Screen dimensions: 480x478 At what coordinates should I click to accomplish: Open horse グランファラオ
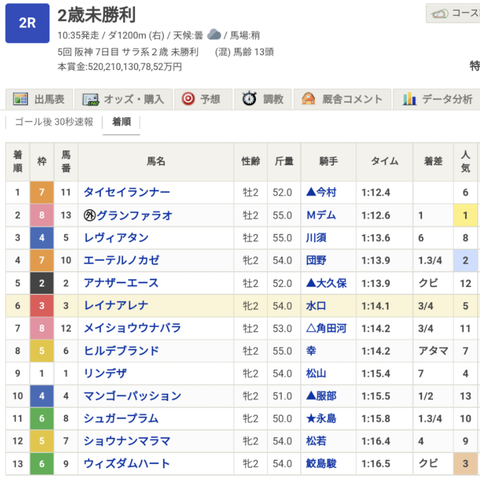134,215
